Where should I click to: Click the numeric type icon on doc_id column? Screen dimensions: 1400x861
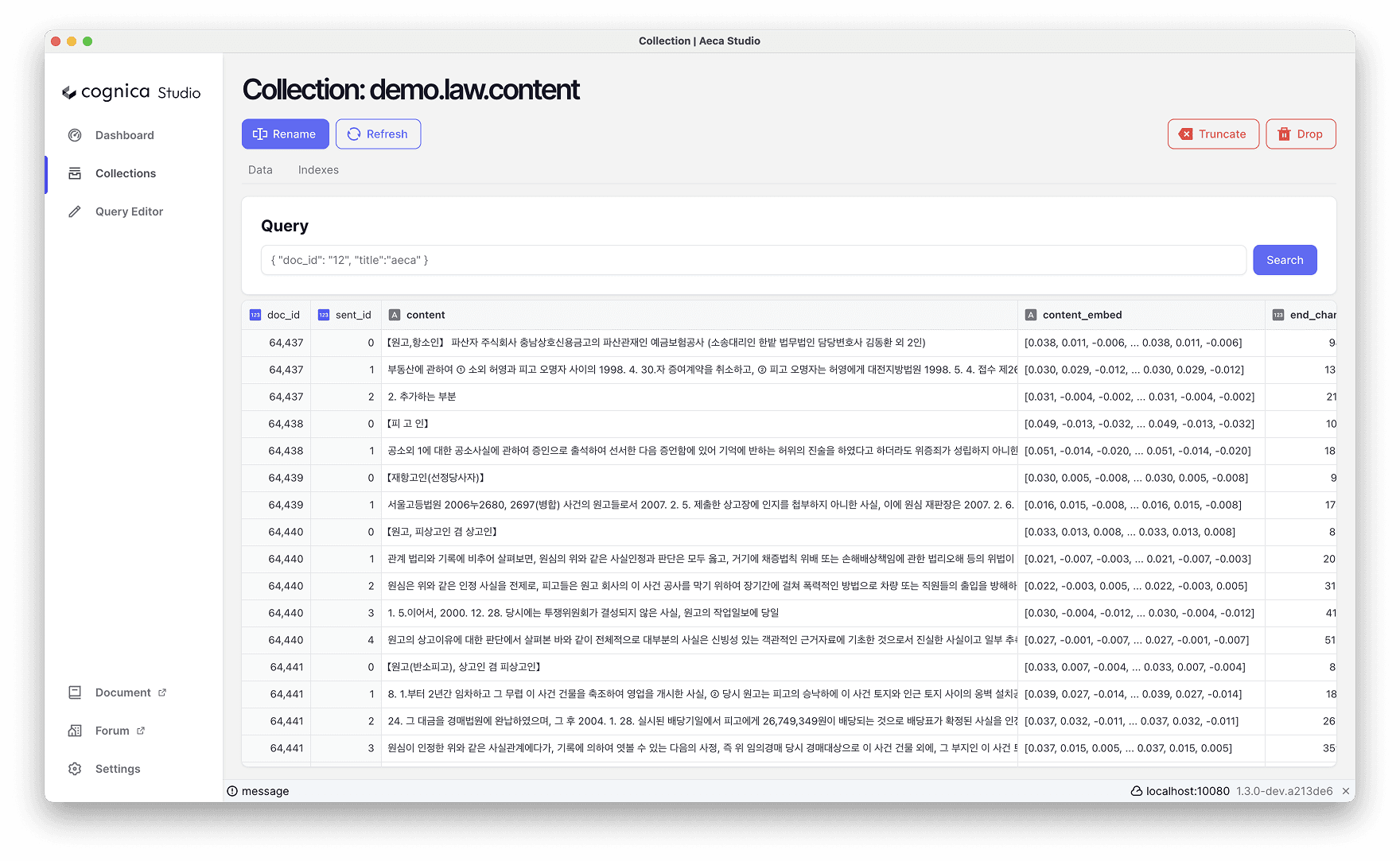tap(255, 314)
